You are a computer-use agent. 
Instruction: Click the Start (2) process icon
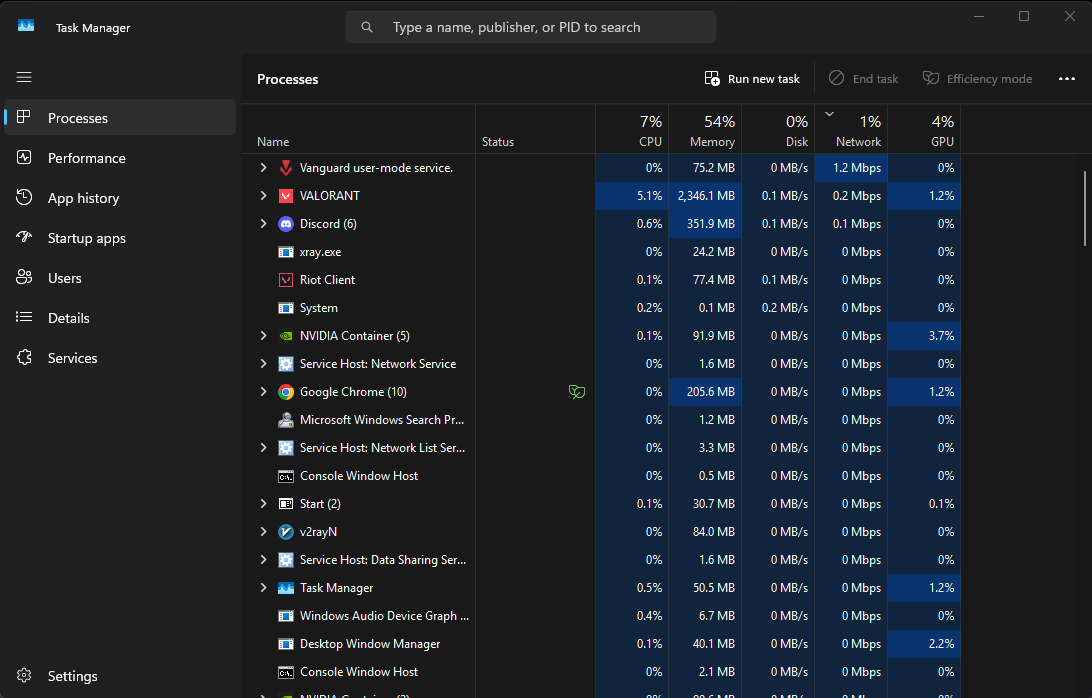click(x=286, y=504)
